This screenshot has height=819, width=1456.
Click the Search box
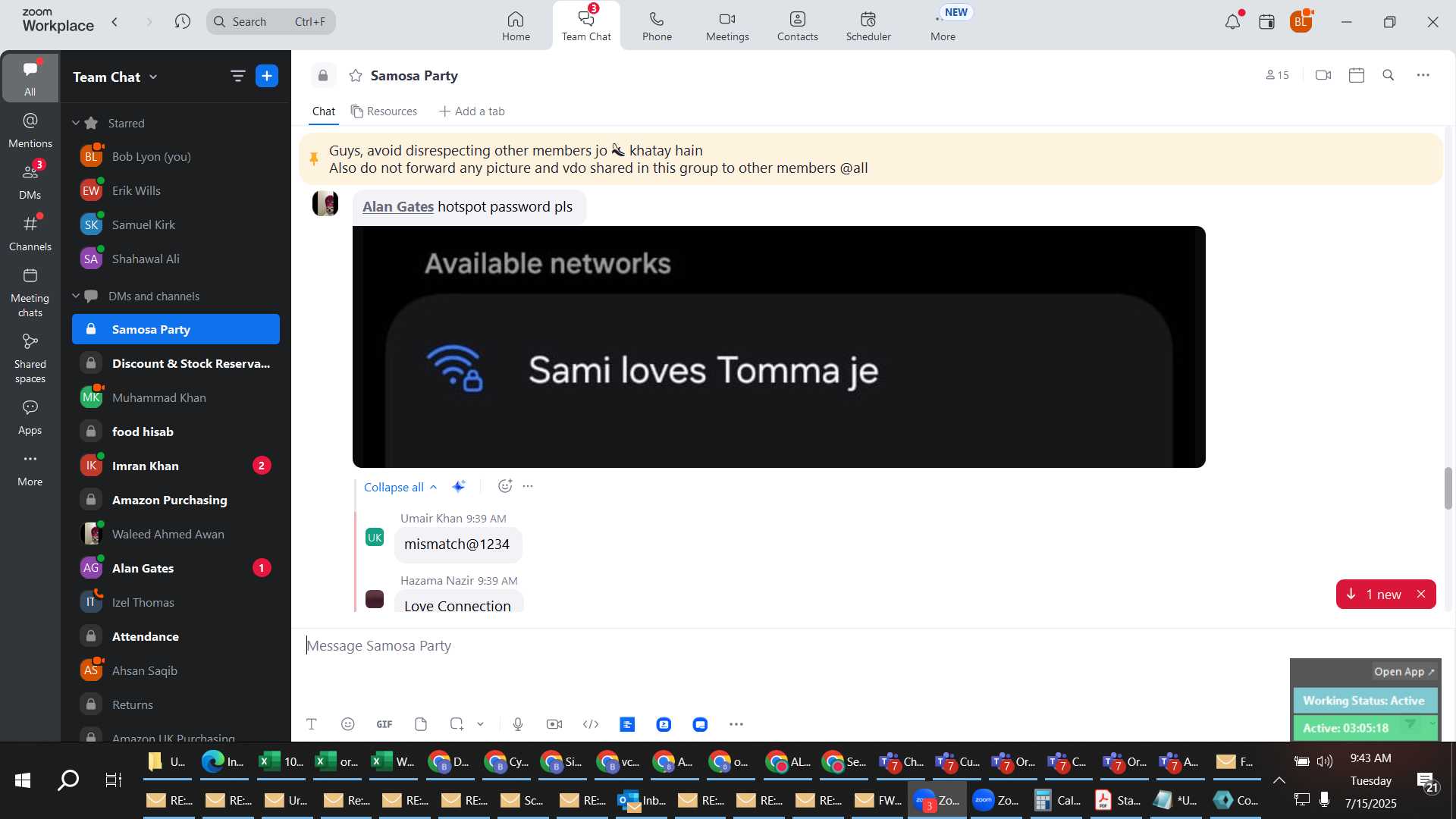tap(271, 22)
